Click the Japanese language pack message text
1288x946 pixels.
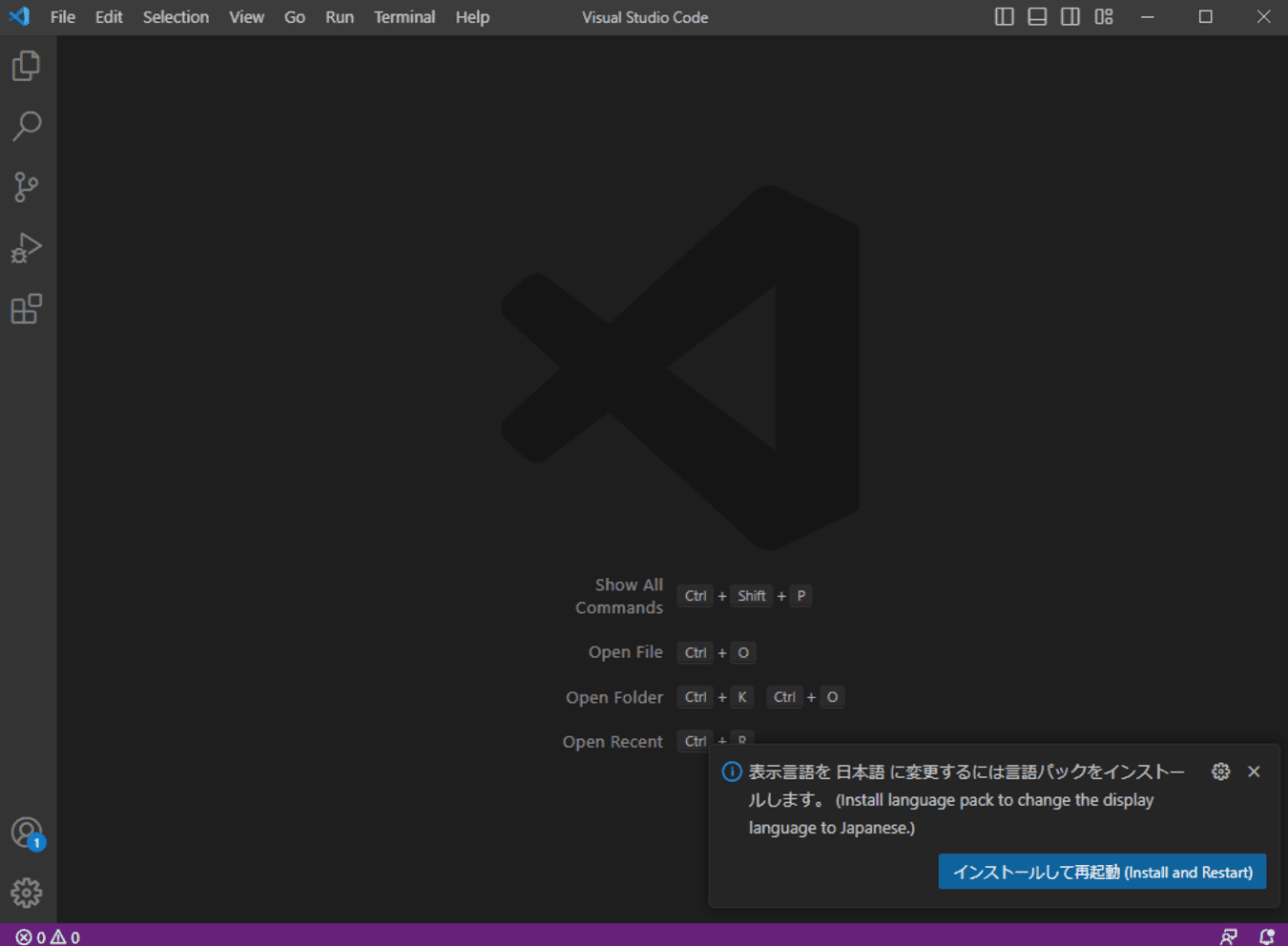(x=966, y=799)
